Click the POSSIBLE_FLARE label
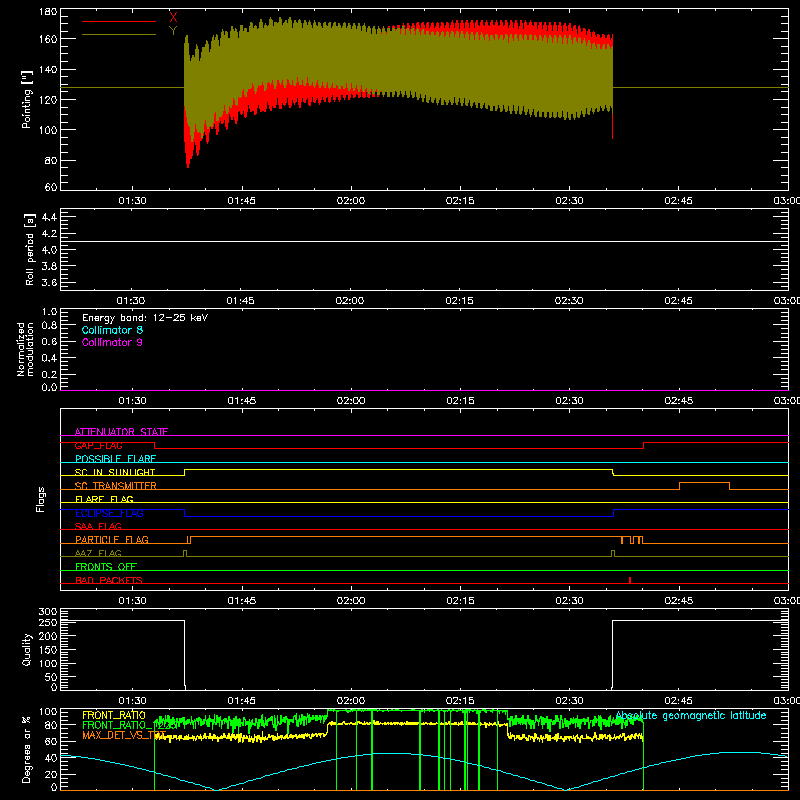Viewport: 800px width, 800px height. pos(115,459)
